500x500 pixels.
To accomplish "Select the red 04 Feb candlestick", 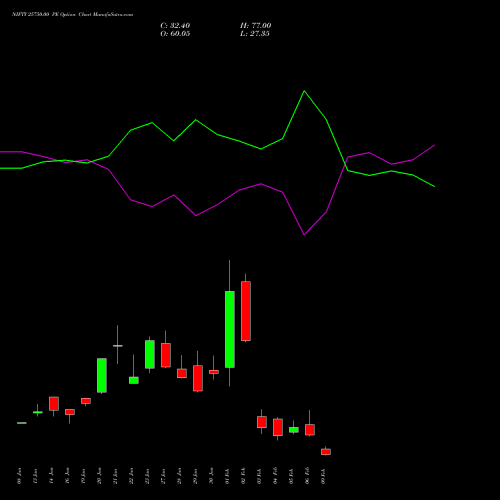I will pos(278,427).
